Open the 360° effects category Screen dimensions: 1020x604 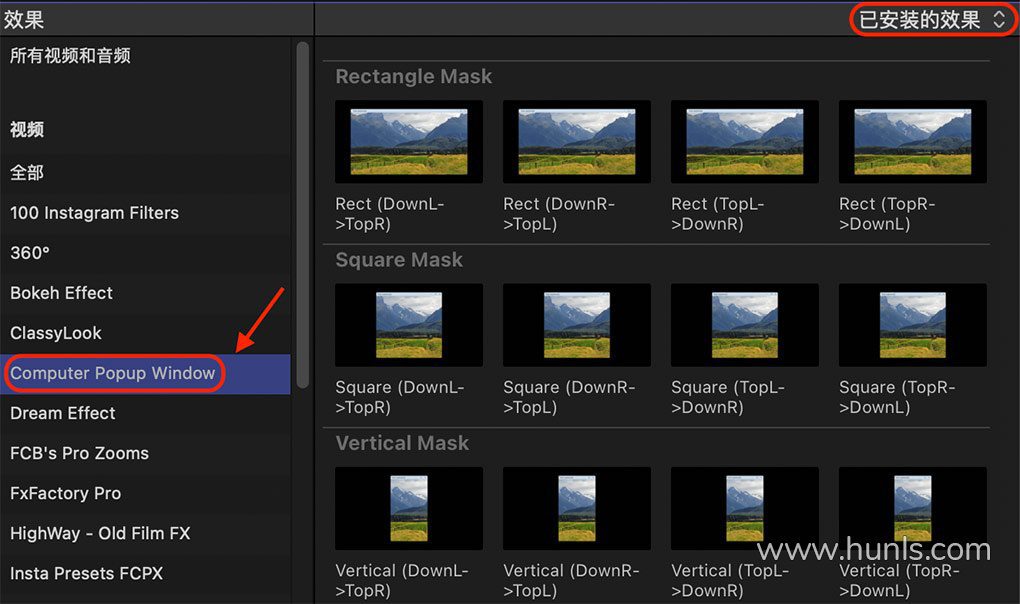point(30,253)
